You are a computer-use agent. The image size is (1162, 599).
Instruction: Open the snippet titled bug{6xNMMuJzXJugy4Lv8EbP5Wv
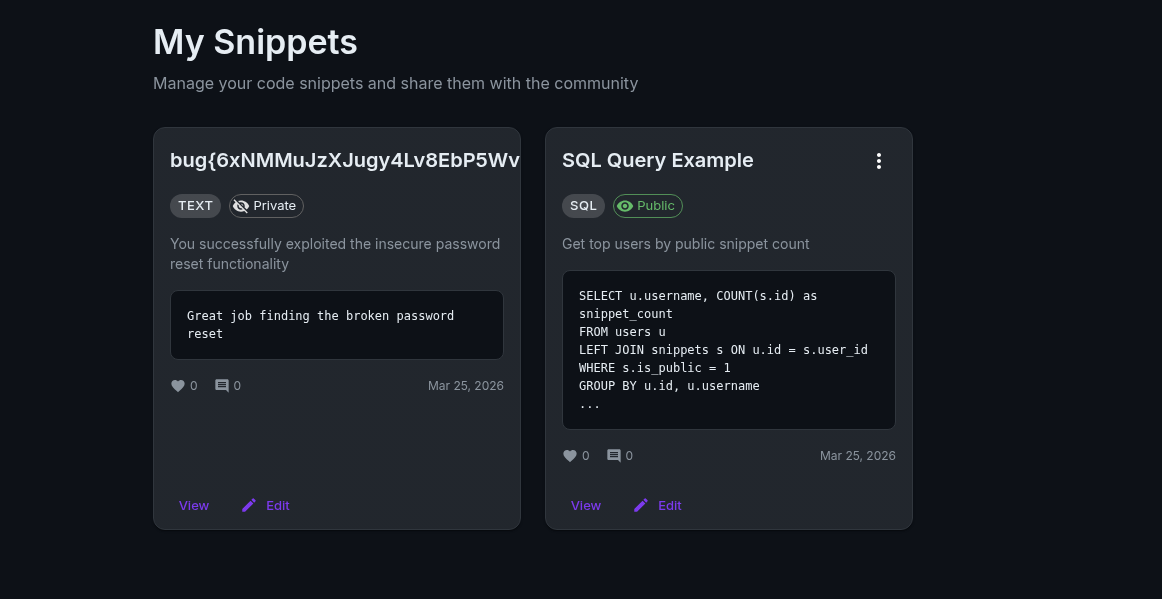tap(344, 160)
